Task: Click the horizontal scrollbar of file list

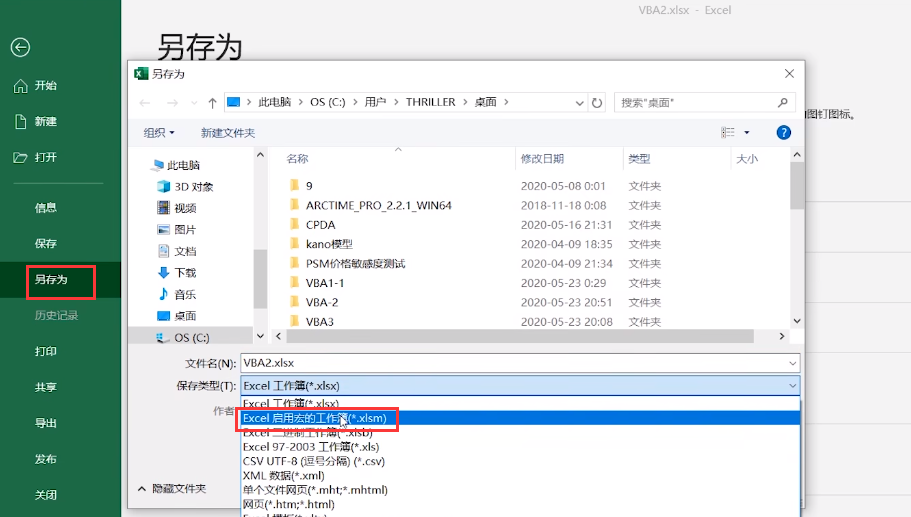Action: (520, 336)
